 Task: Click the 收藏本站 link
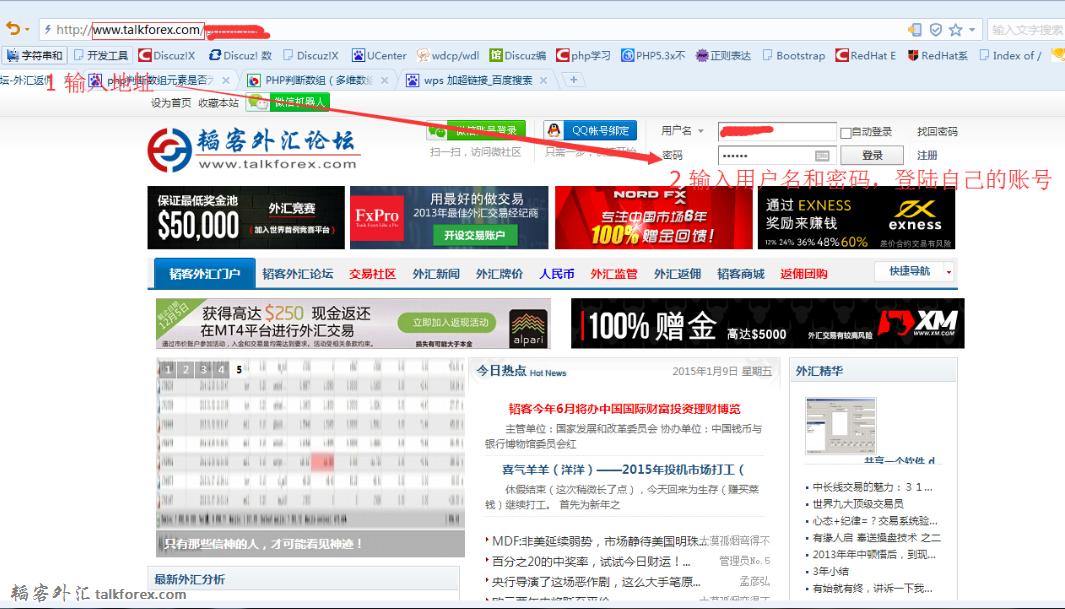[x=219, y=103]
